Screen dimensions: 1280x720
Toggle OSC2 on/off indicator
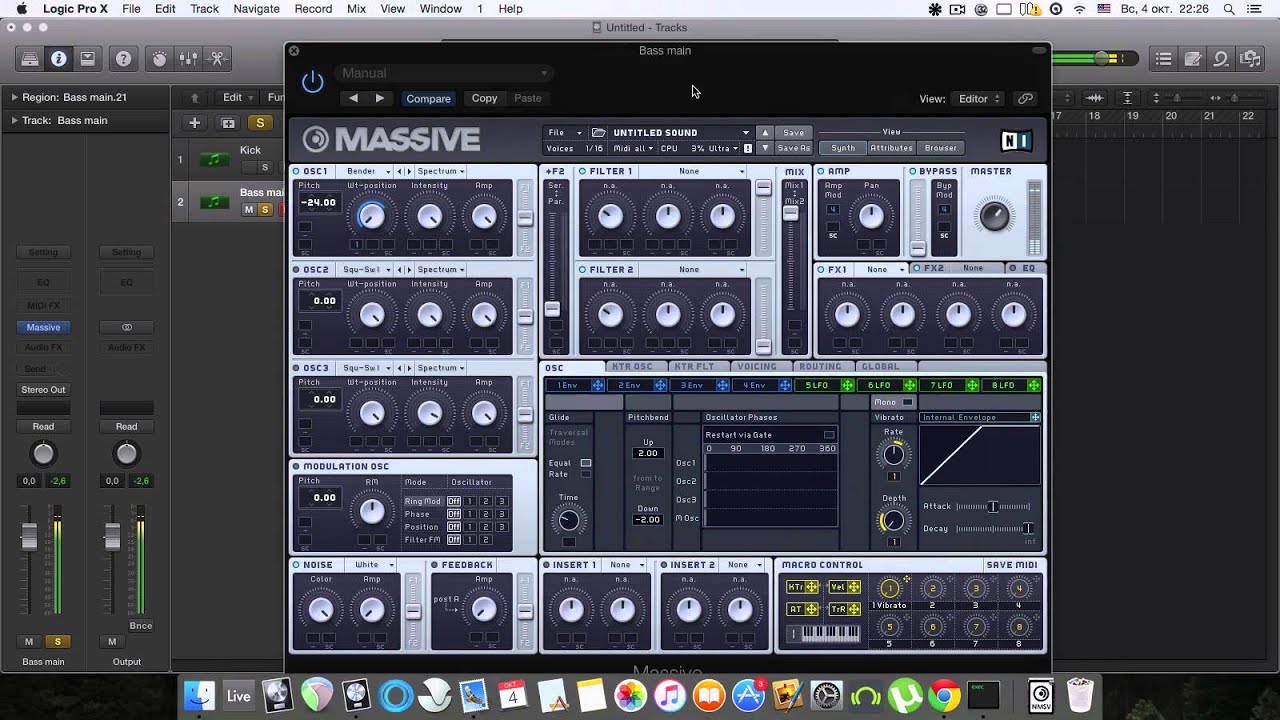click(297, 270)
